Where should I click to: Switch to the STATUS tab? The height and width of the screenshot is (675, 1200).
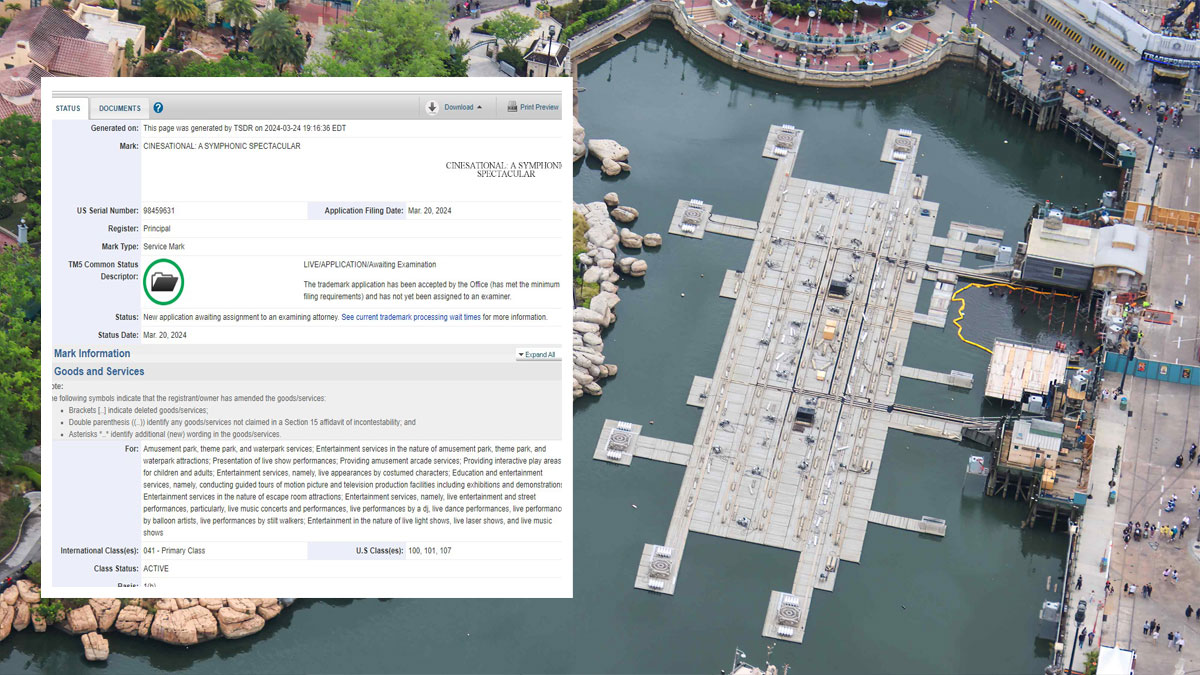tap(68, 108)
